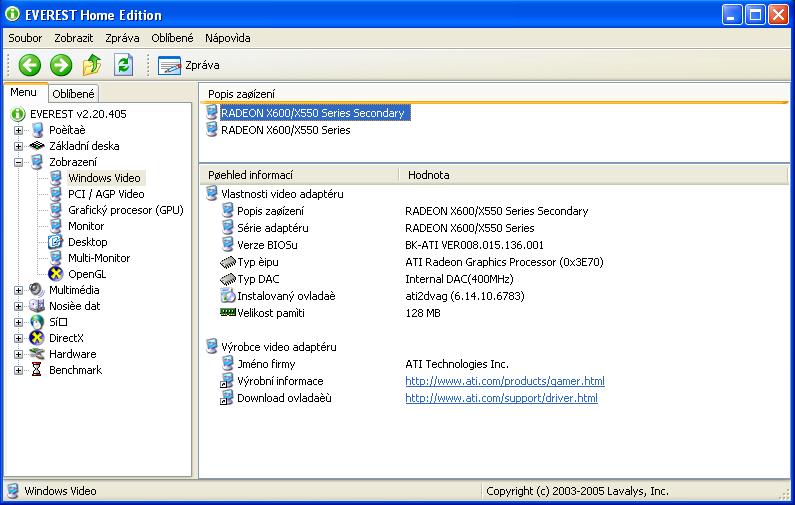795x505 pixels.
Task: Maximize the EVEREST window
Action: [x=754, y=15]
